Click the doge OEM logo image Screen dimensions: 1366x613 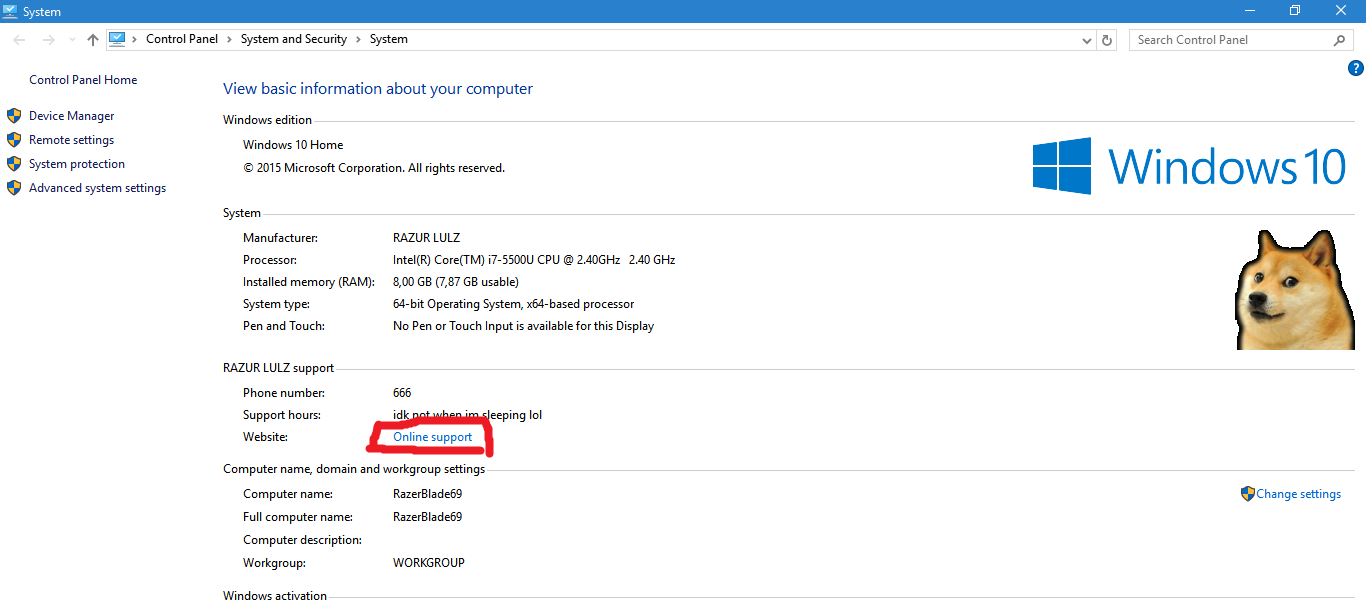(1295, 288)
